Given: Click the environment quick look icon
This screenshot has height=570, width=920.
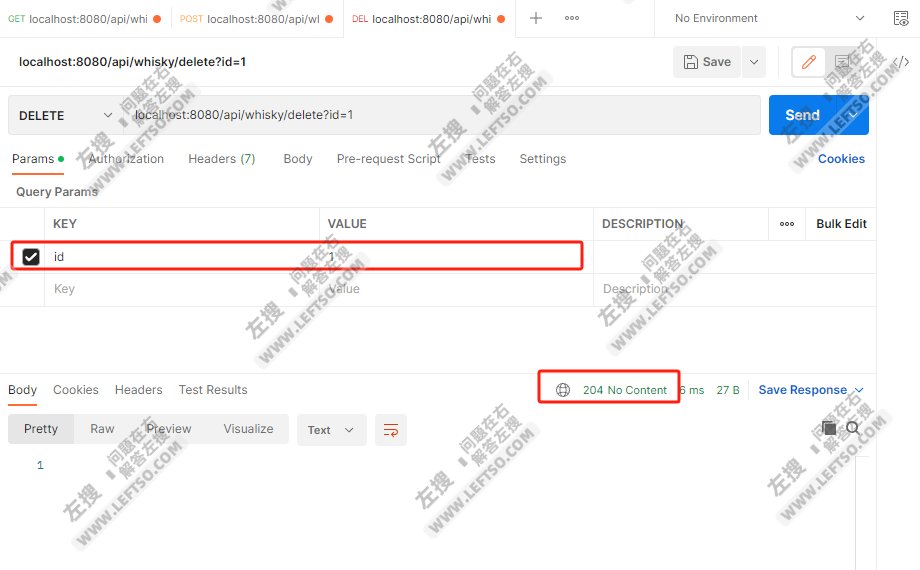Looking at the screenshot, I should 900,18.
